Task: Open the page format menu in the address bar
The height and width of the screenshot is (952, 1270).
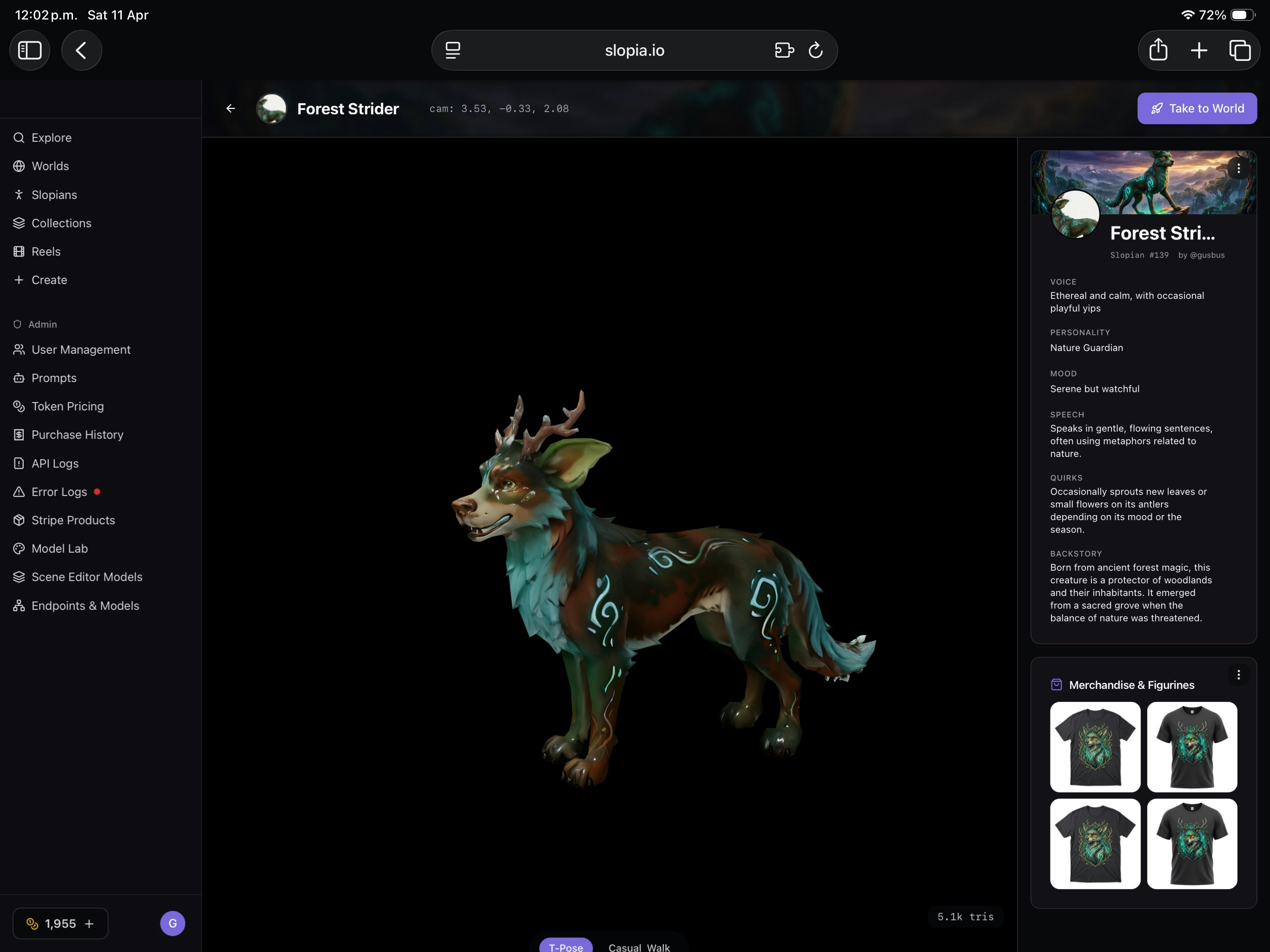Action: point(453,51)
